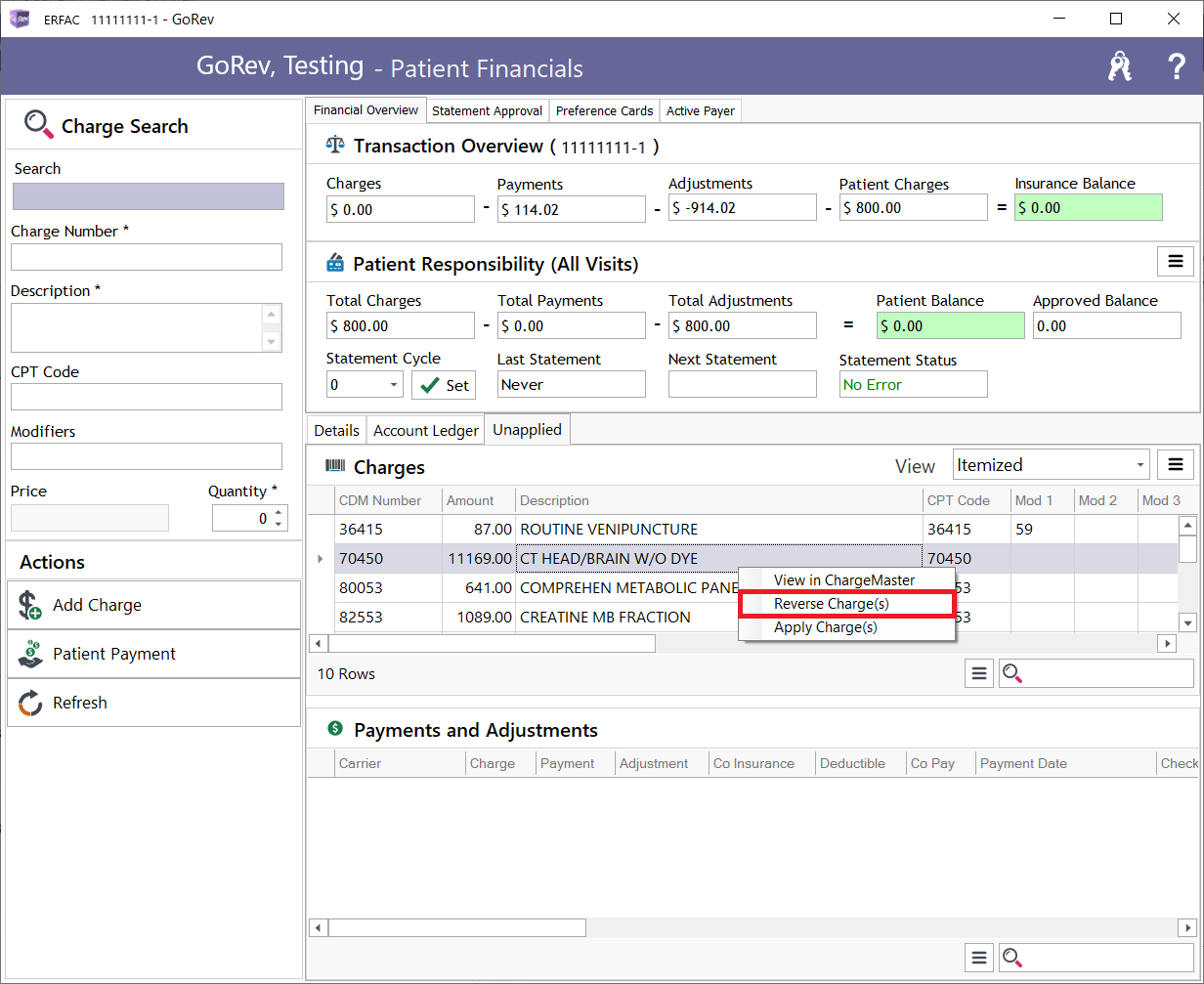Refresh the patient financials
This screenshot has height=984, width=1204.
point(153,703)
